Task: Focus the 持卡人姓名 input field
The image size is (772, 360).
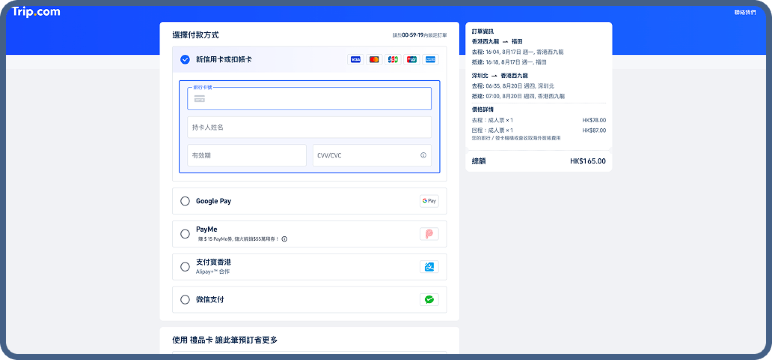Action: click(309, 127)
